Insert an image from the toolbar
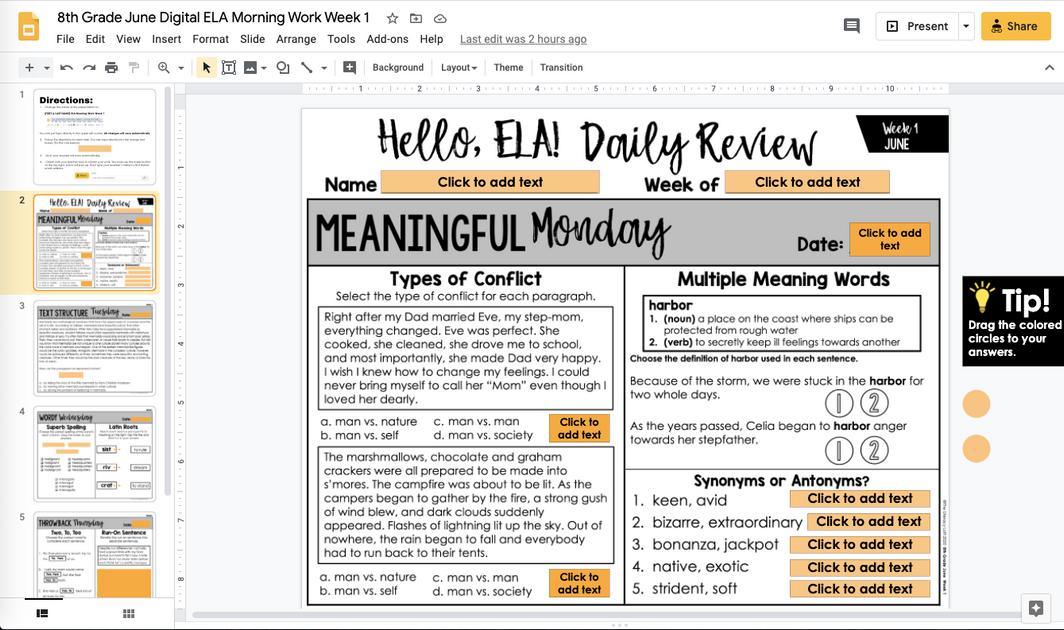The image size is (1064, 630). click(x=252, y=67)
